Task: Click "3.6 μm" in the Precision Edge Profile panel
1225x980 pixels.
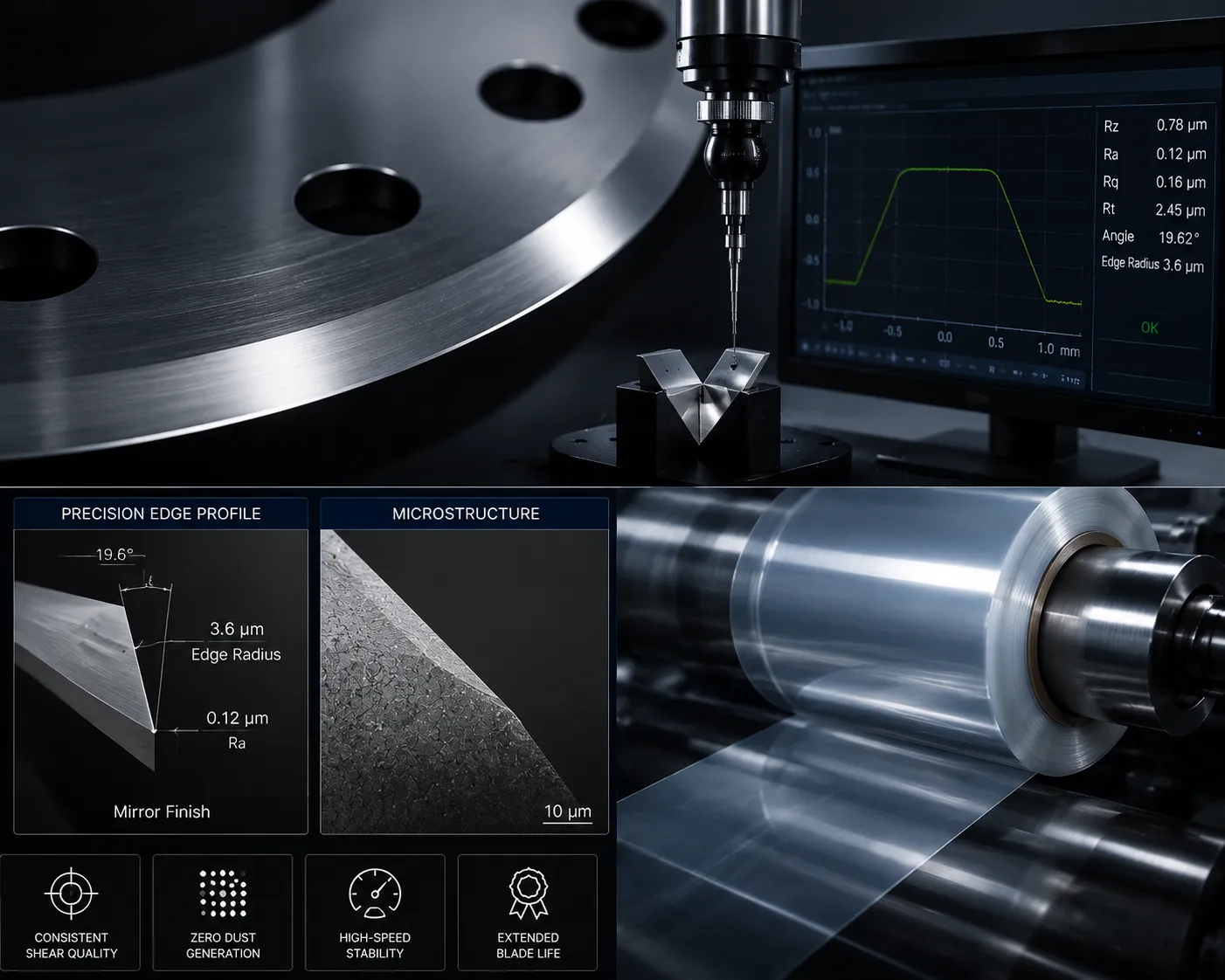Action: tap(237, 629)
